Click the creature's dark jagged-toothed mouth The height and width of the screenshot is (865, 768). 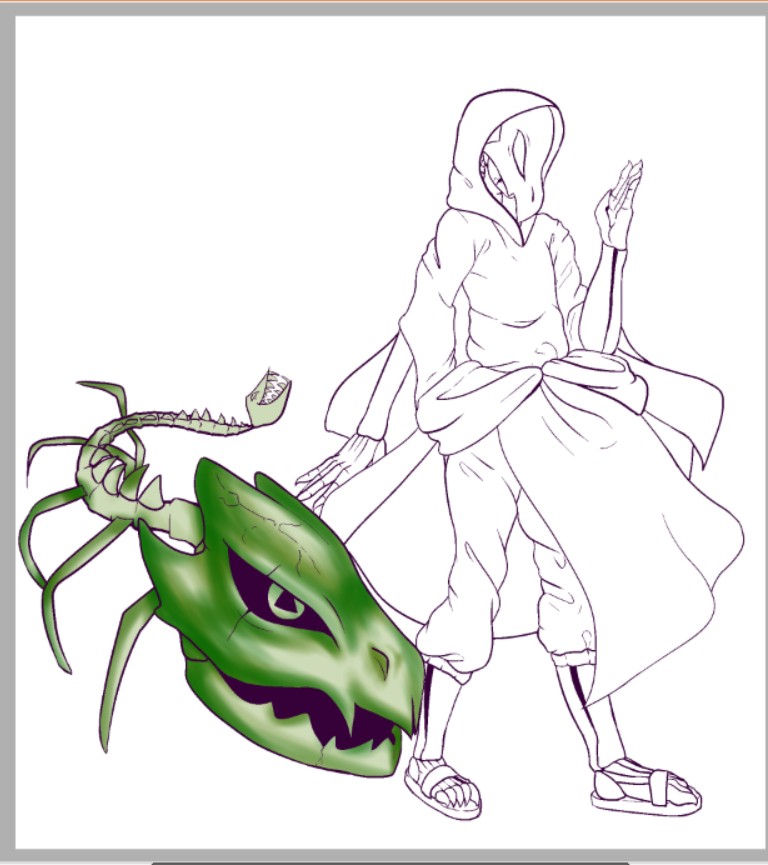[x=300, y=707]
